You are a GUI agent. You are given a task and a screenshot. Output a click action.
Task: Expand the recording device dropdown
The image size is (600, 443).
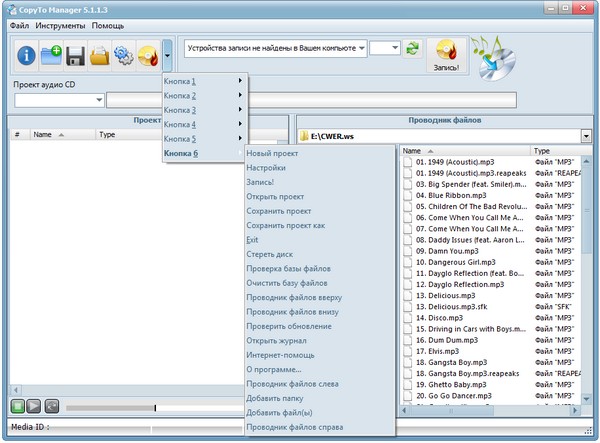pos(360,49)
